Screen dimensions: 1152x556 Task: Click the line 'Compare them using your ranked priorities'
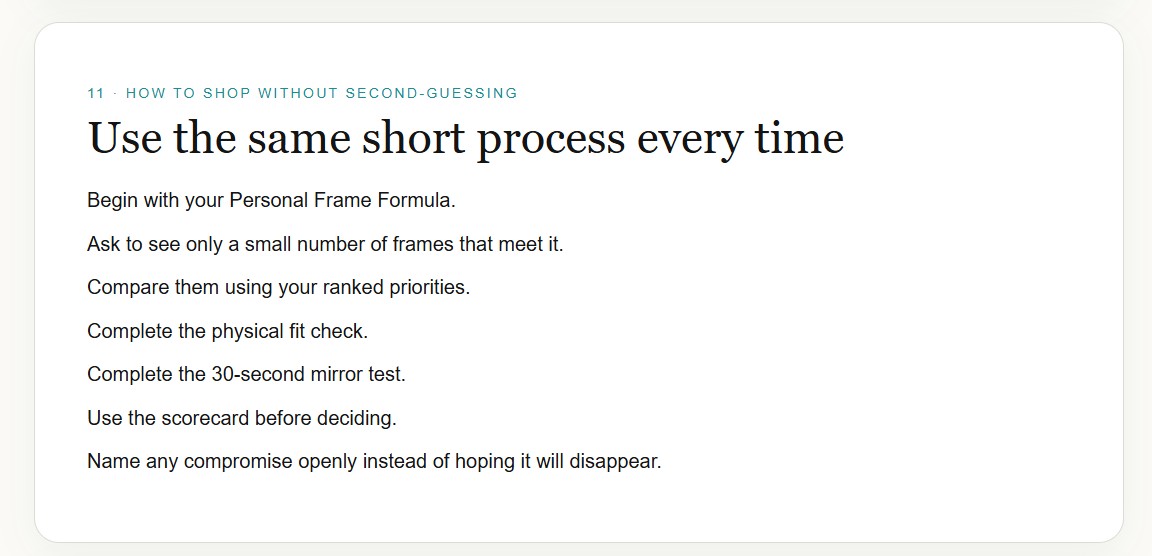coord(278,288)
